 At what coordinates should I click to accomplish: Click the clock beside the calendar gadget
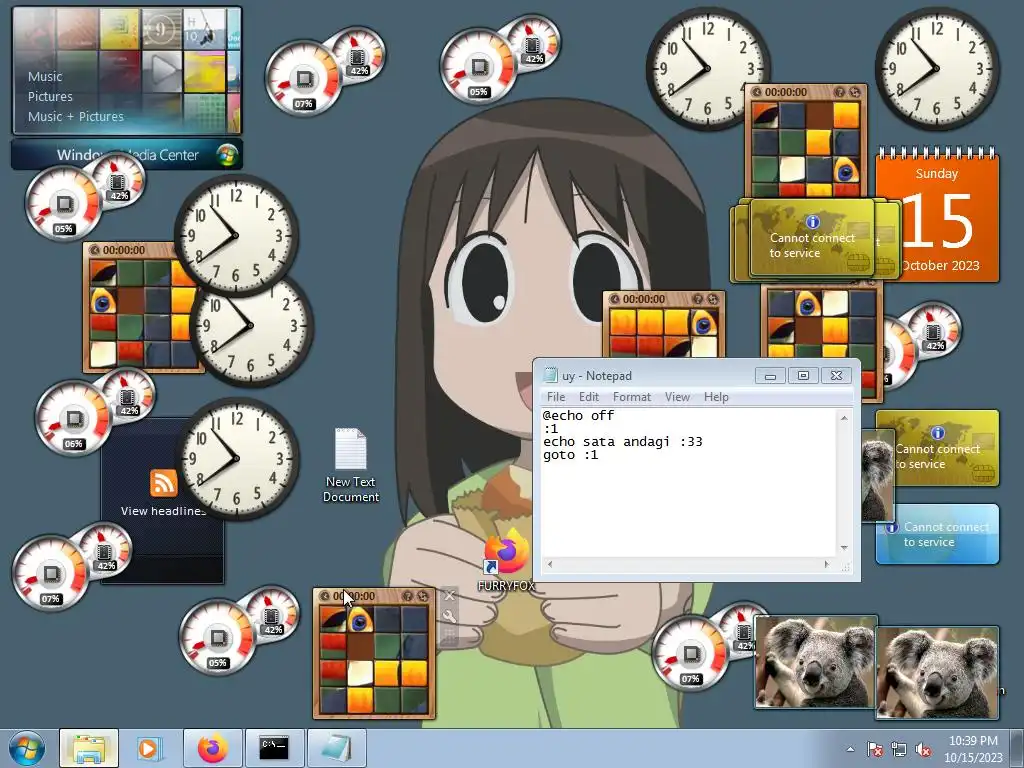(x=936, y=69)
